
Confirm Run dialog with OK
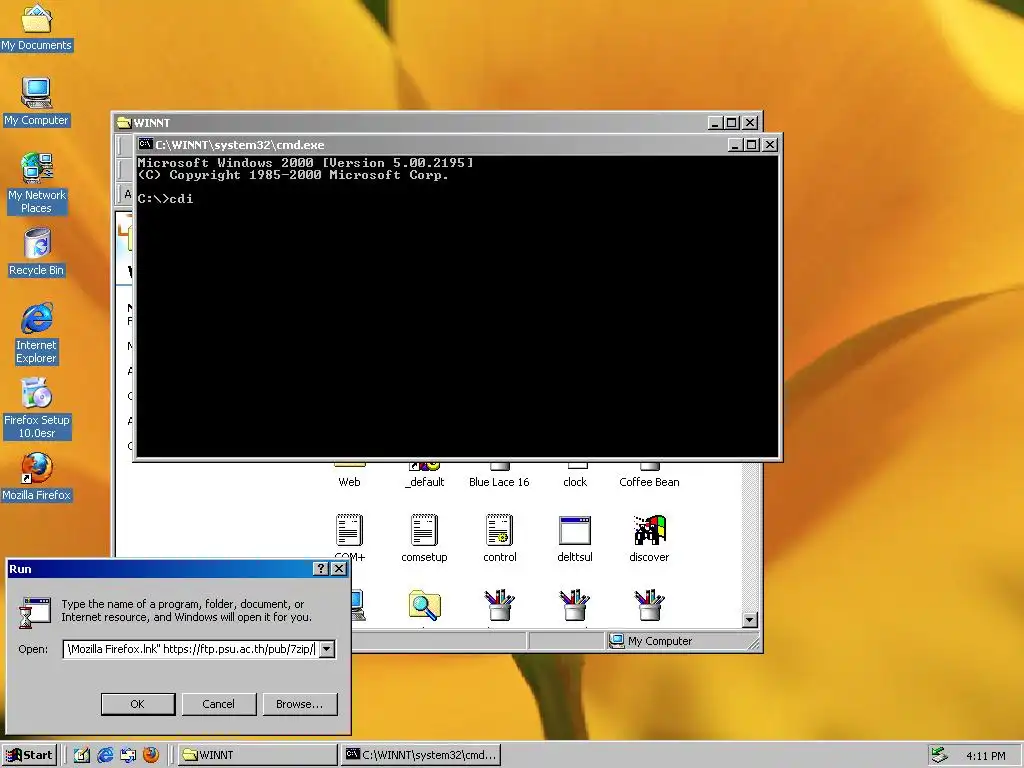pyautogui.click(x=138, y=704)
